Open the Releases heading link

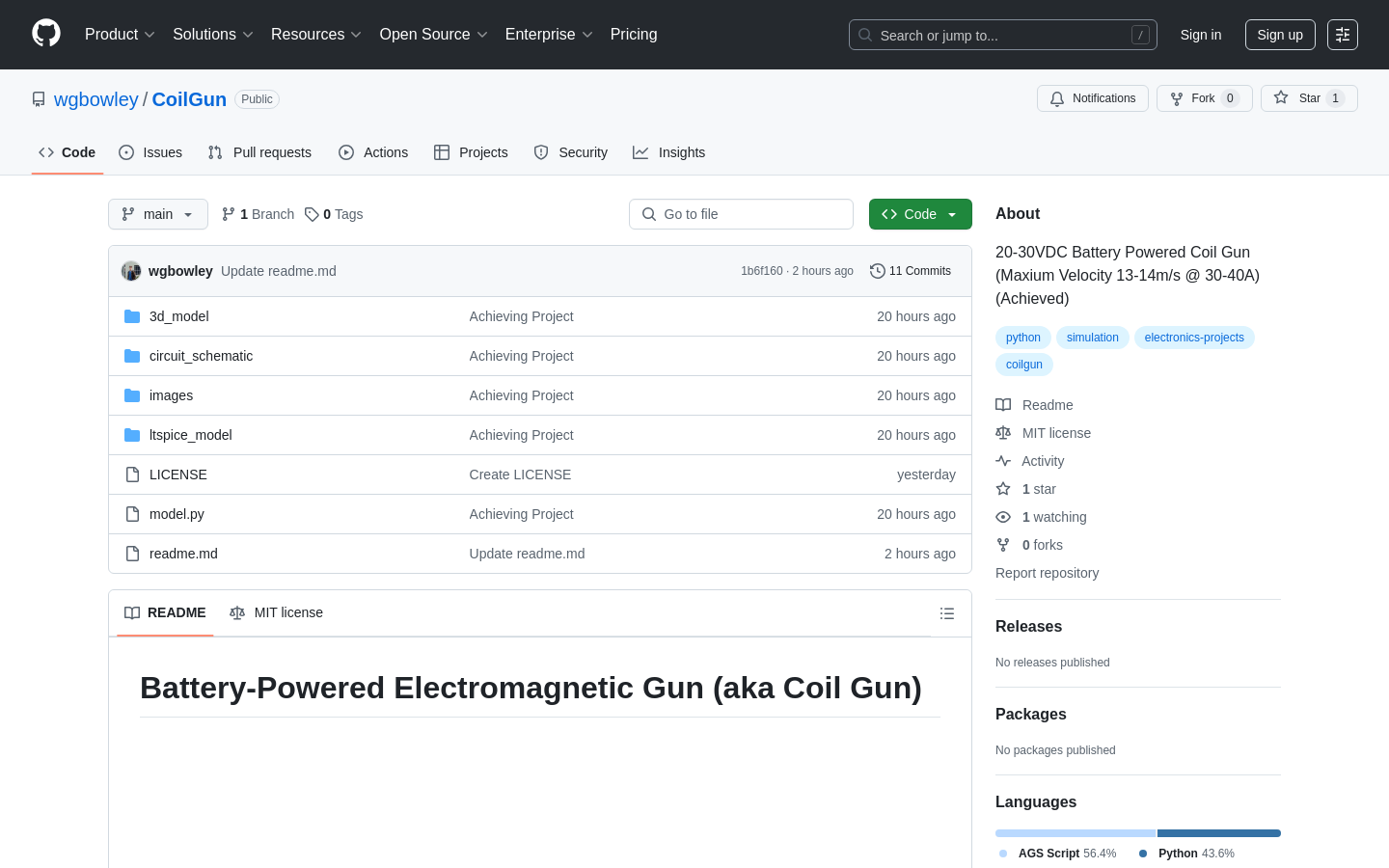(x=1028, y=627)
